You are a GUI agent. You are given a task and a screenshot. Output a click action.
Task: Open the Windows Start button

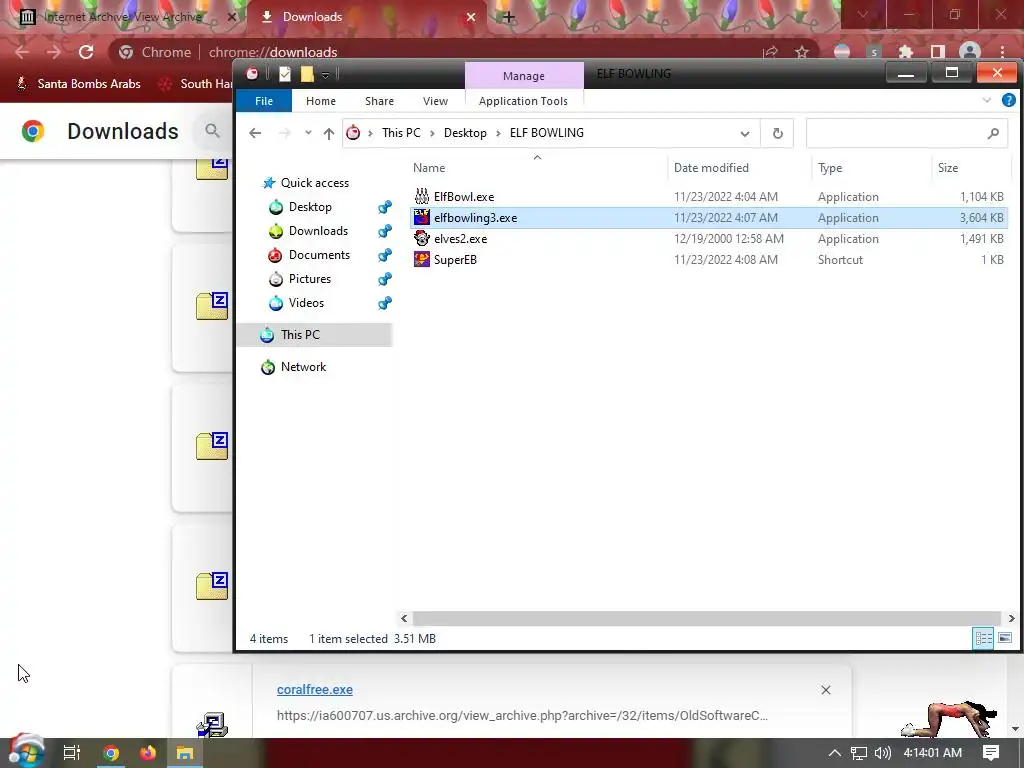click(26, 752)
